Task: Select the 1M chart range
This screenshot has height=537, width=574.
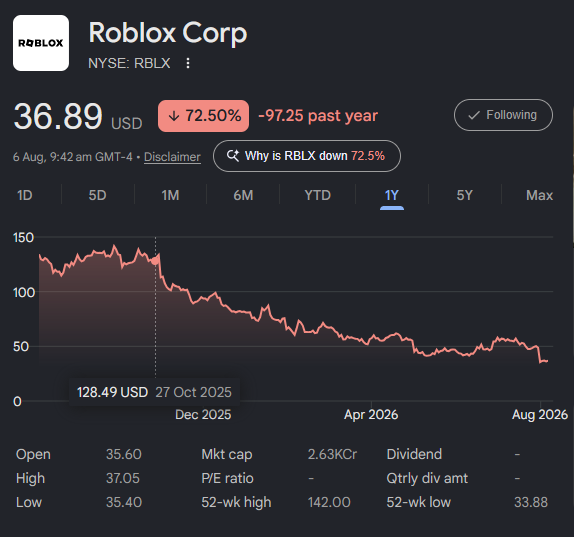Action: [x=170, y=195]
